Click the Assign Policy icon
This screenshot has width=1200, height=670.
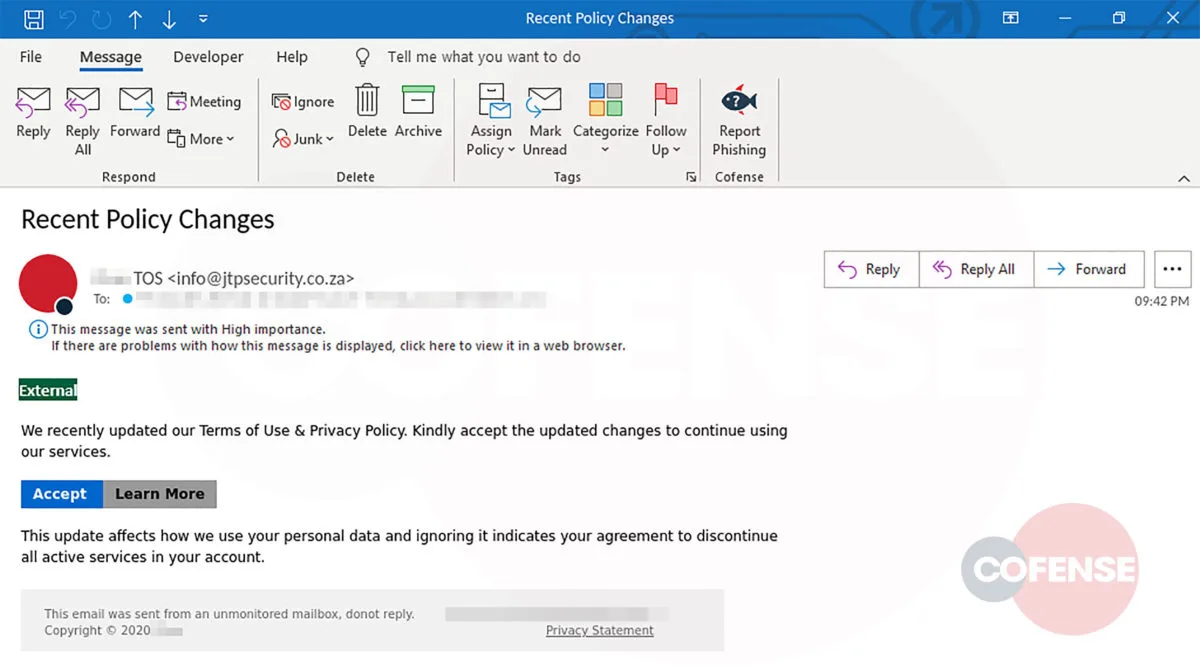pyautogui.click(x=490, y=118)
